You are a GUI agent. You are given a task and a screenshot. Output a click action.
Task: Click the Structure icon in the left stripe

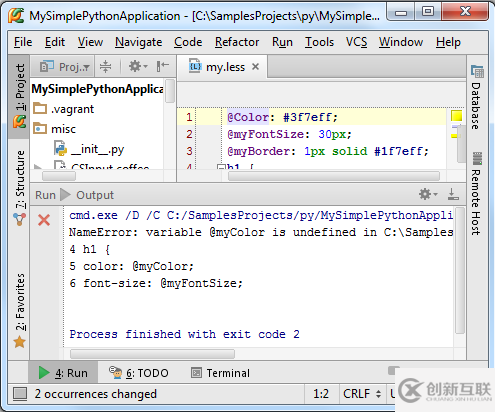pos(19,219)
